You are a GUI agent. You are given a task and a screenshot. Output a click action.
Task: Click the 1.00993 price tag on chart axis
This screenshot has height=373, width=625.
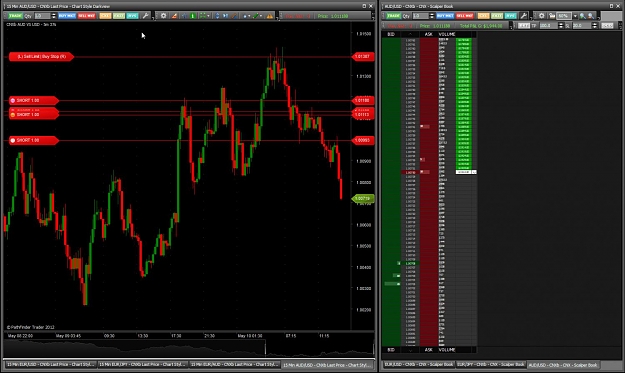point(363,140)
